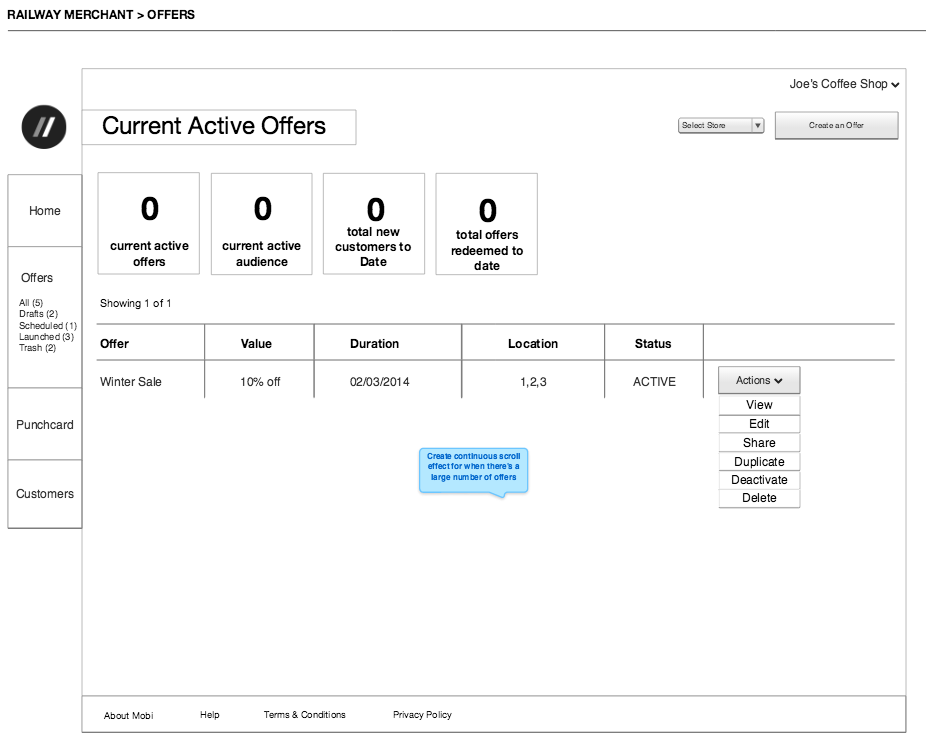Open the Terms & Conditions footer link
Image resolution: width=926 pixels, height=740 pixels.
pyautogui.click(x=304, y=715)
